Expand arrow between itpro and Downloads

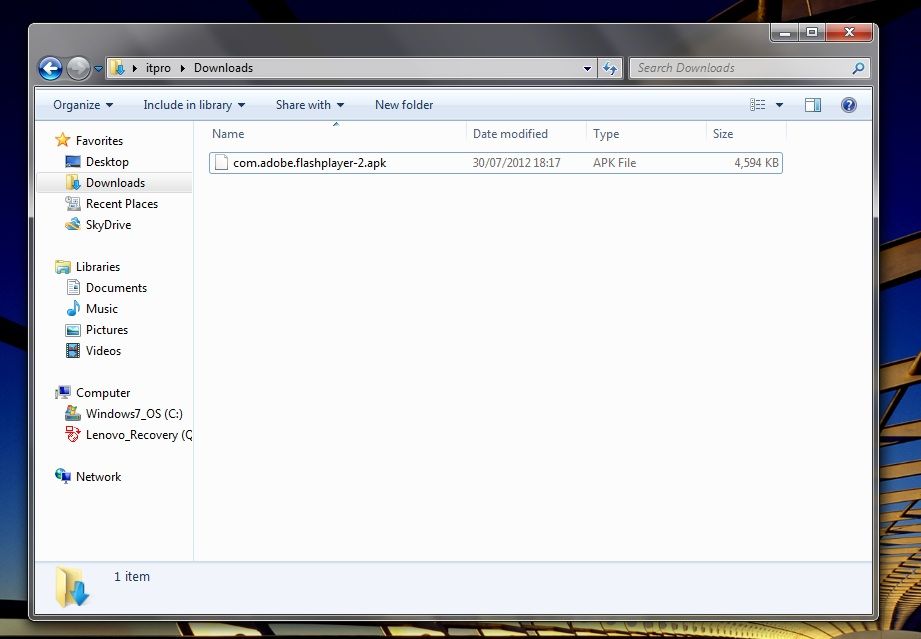click(x=182, y=68)
